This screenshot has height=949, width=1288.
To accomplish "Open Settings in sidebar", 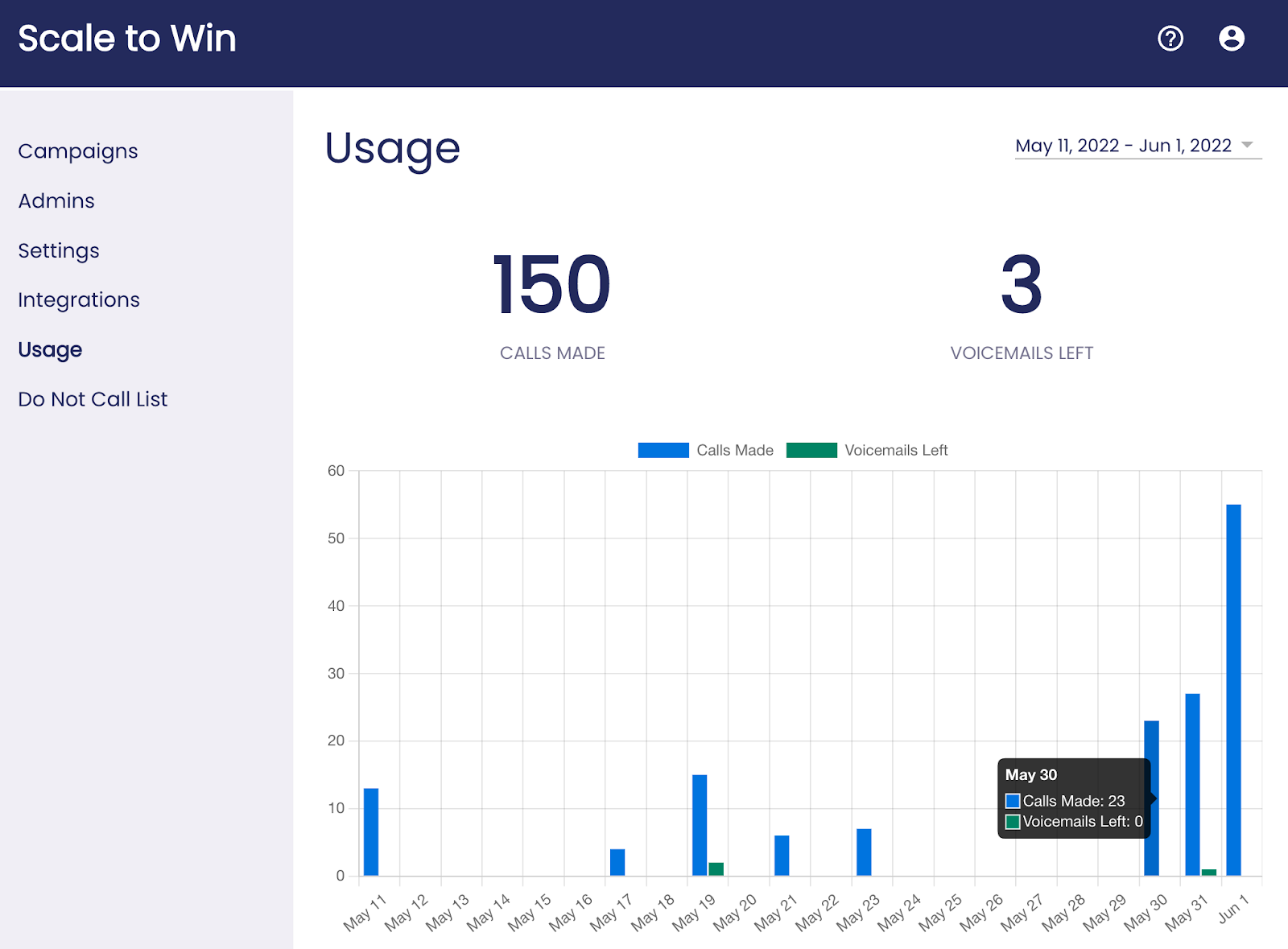I will (x=59, y=250).
